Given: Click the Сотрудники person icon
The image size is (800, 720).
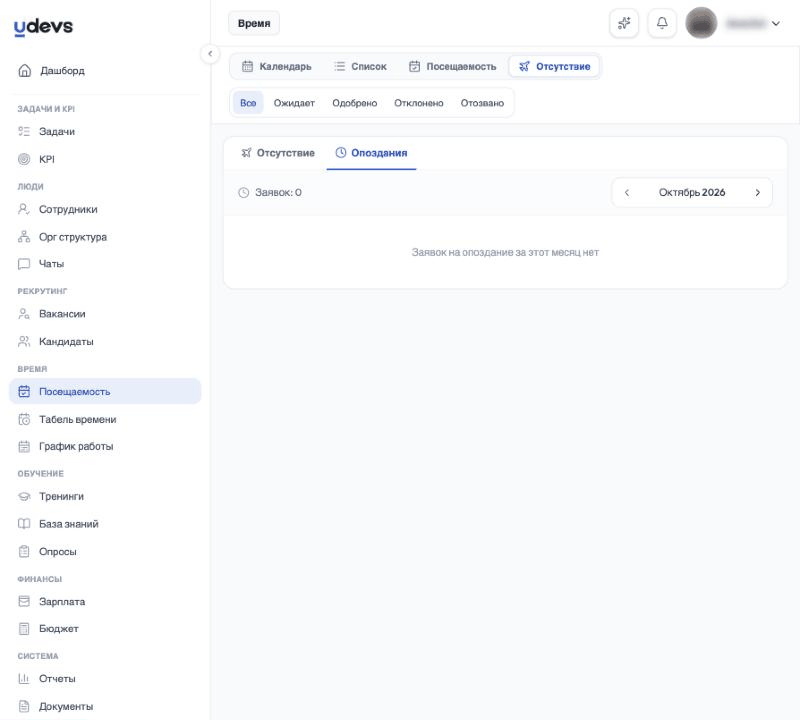Looking at the screenshot, I should (24, 209).
